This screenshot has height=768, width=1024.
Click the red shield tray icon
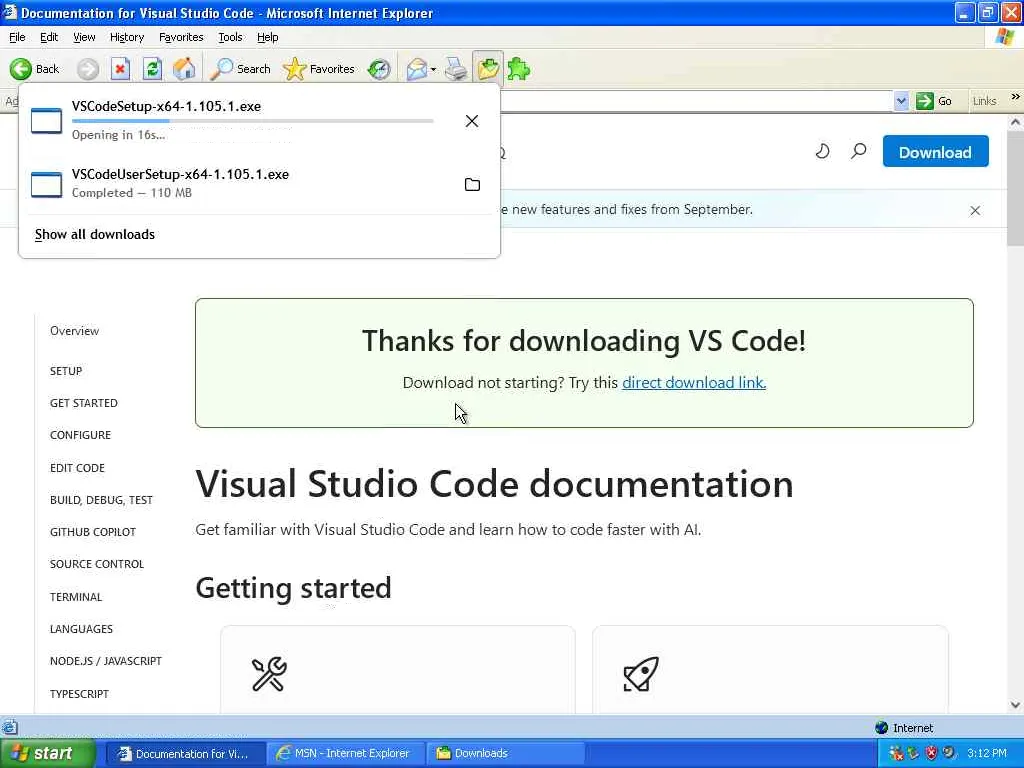931,753
